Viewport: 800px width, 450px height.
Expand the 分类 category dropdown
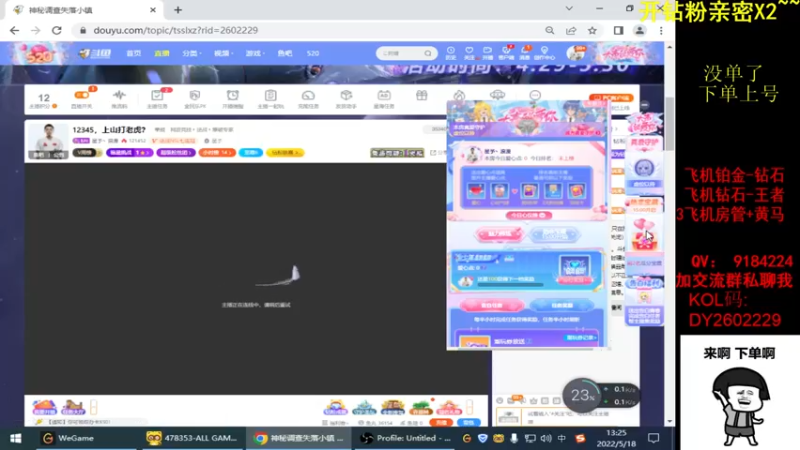(191, 53)
